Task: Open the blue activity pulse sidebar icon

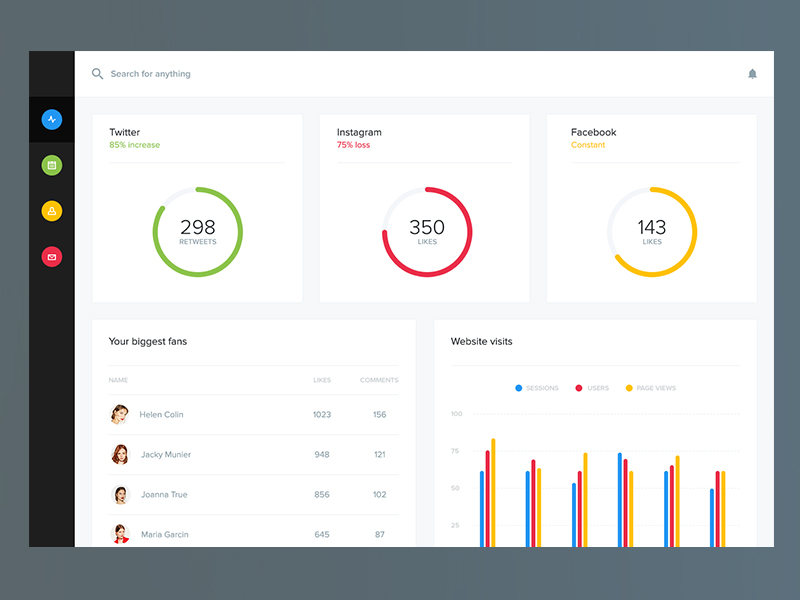Action: pyautogui.click(x=52, y=120)
